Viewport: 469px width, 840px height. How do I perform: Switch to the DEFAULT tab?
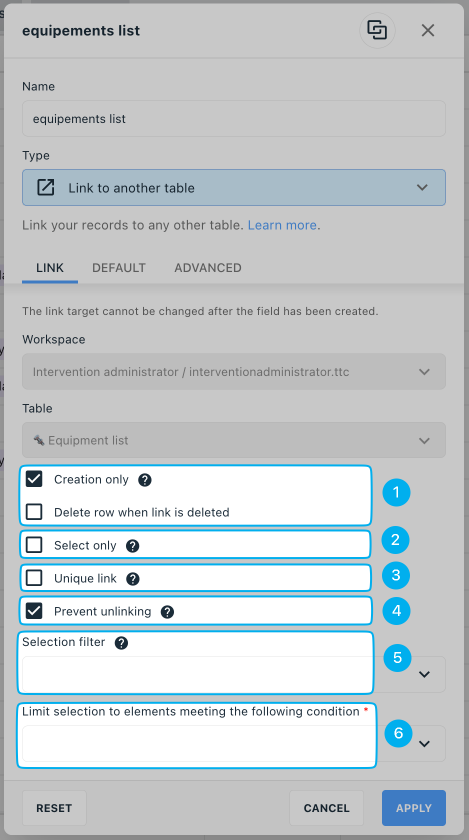[119, 267]
